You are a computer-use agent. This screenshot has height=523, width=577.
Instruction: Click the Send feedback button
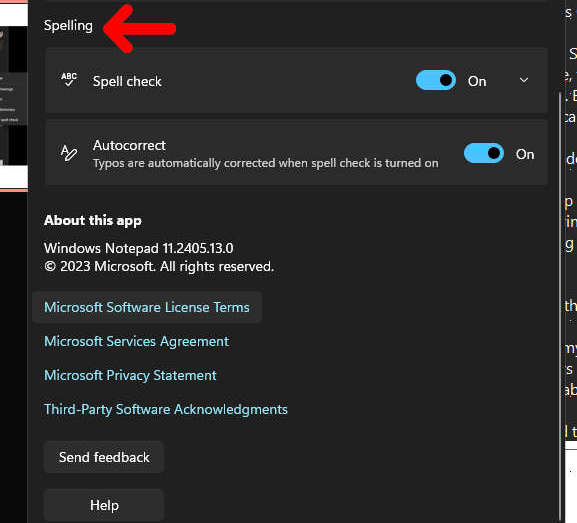click(x=104, y=457)
